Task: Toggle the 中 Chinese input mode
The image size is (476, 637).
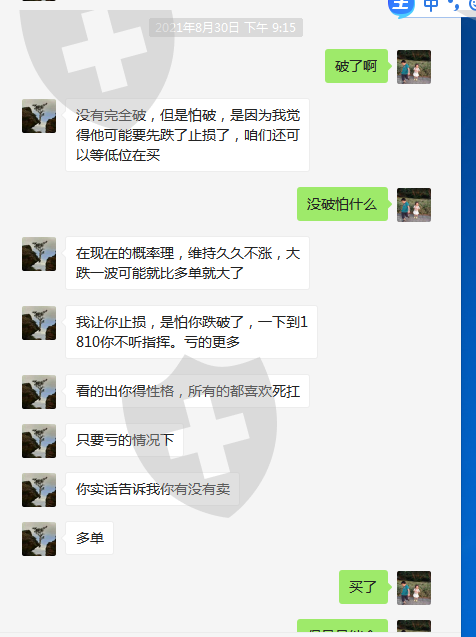Action: click(x=431, y=5)
